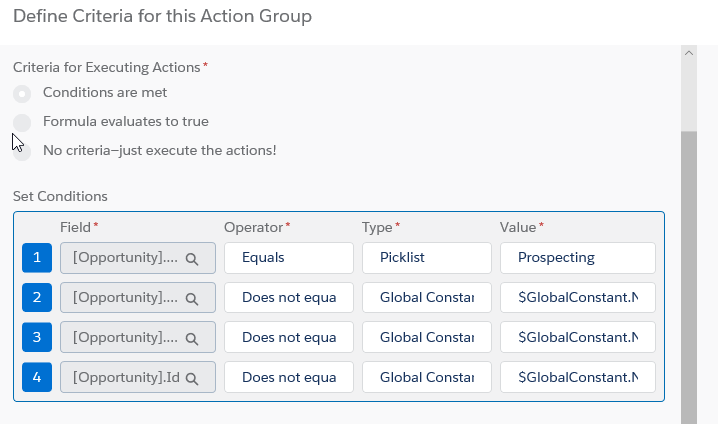
Task: Click the scroll-up arrow at the top of the scrollbar
Action: pos(688,55)
